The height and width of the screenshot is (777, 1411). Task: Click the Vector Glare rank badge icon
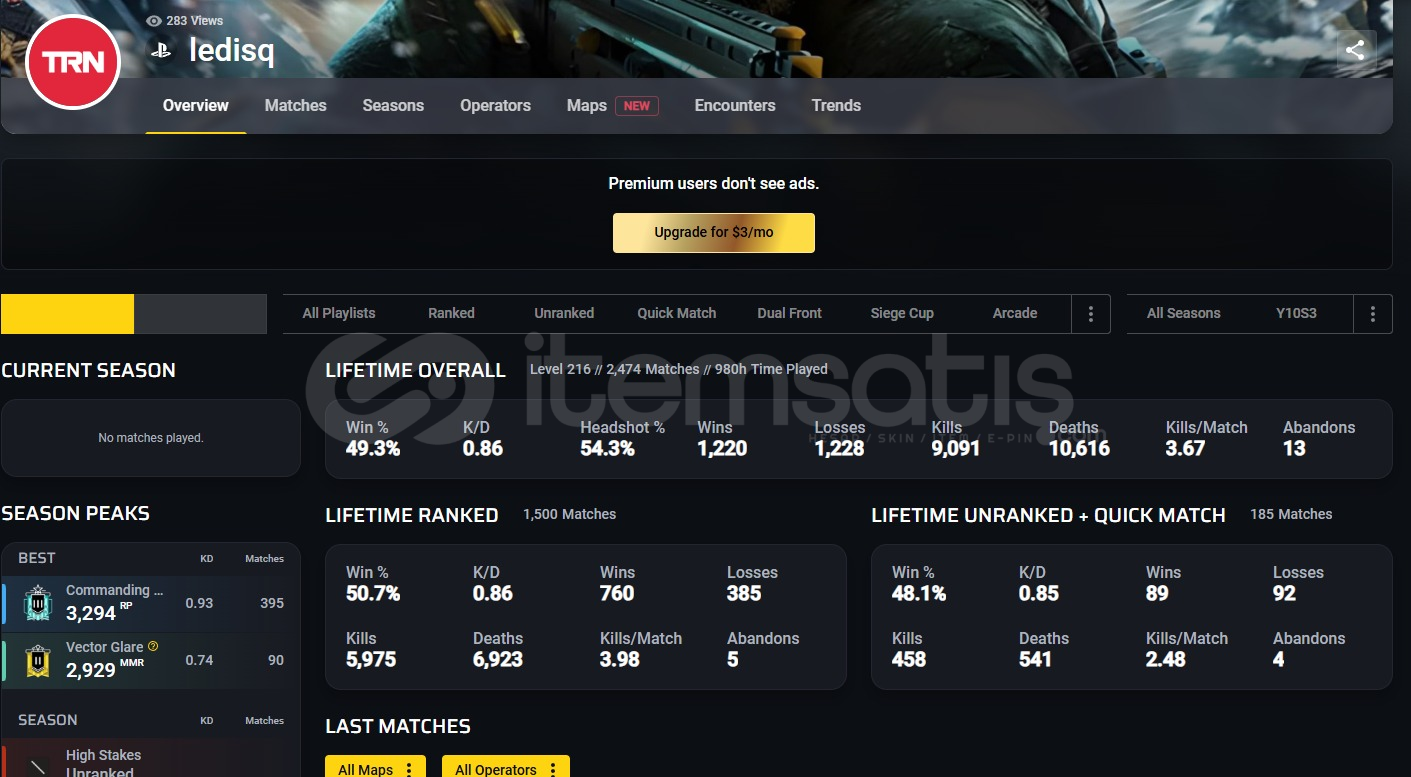37,660
